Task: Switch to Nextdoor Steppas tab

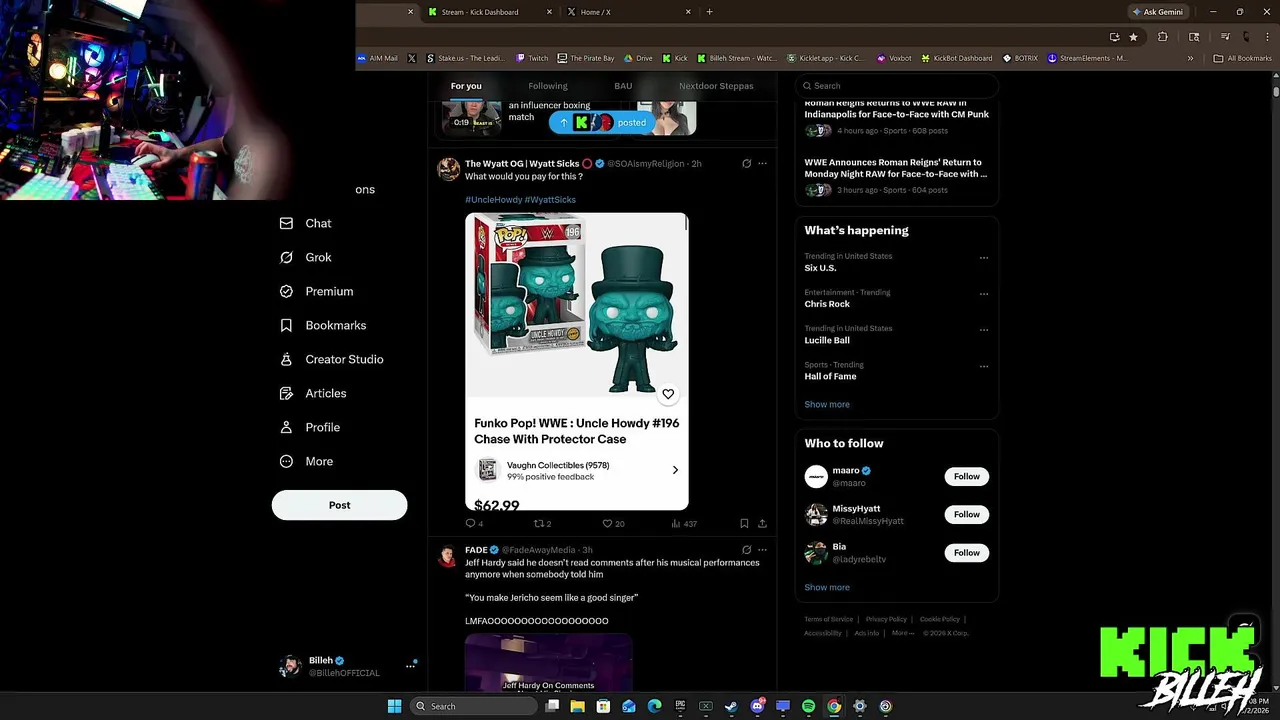Action: (716, 86)
